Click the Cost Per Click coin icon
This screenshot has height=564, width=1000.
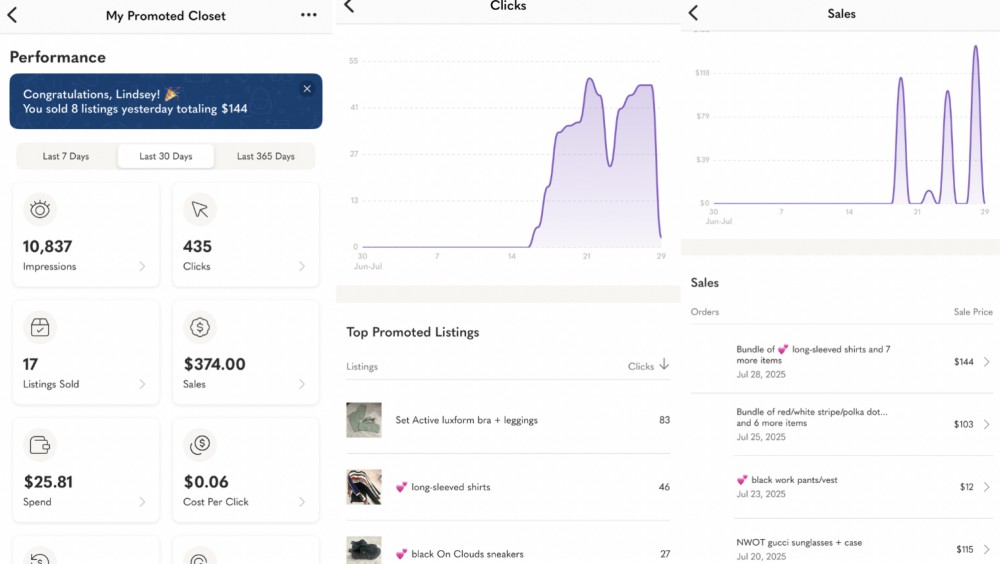pyautogui.click(x=200, y=445)
